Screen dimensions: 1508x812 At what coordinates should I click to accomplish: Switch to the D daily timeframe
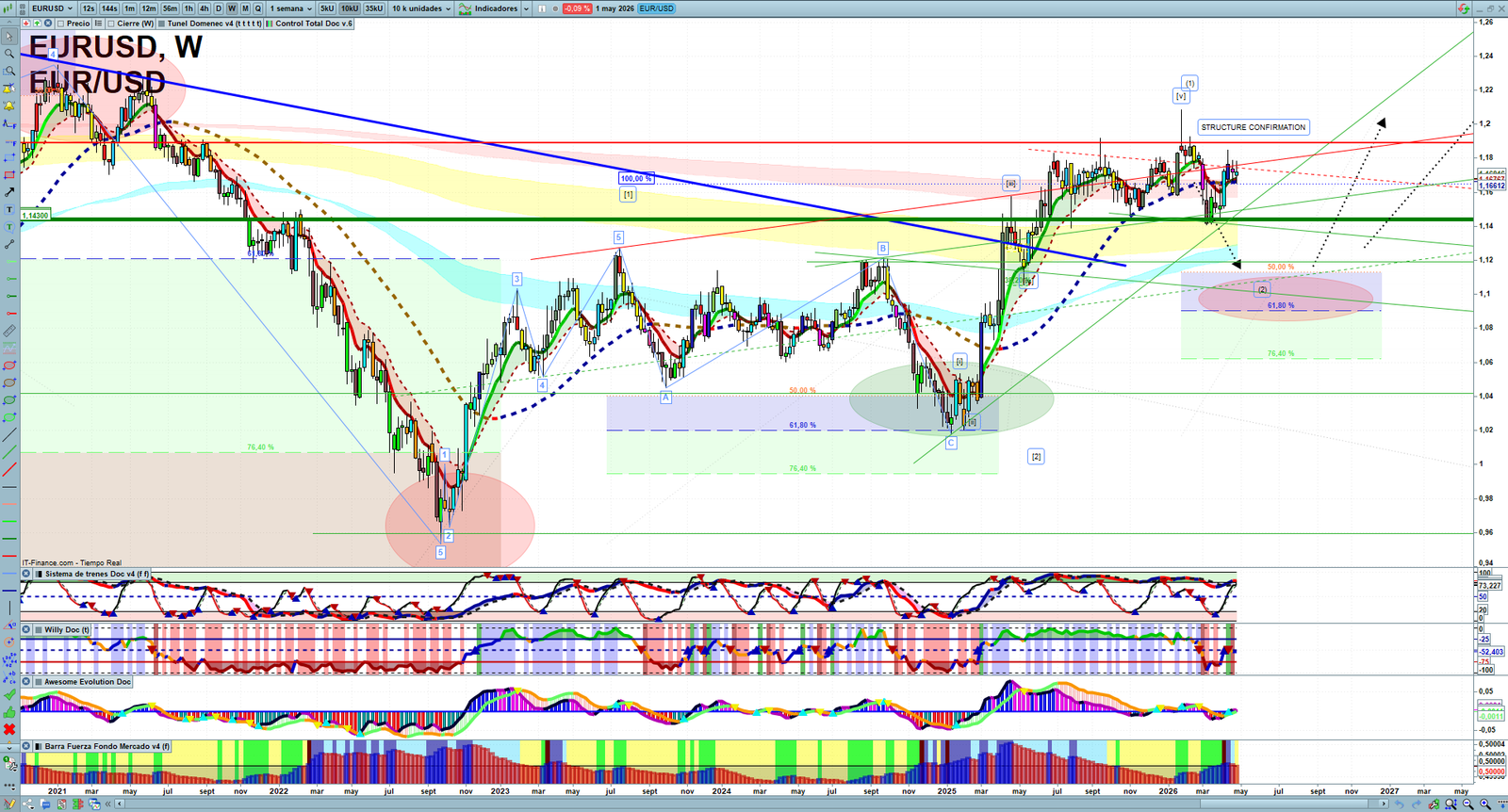pos(219,8)
